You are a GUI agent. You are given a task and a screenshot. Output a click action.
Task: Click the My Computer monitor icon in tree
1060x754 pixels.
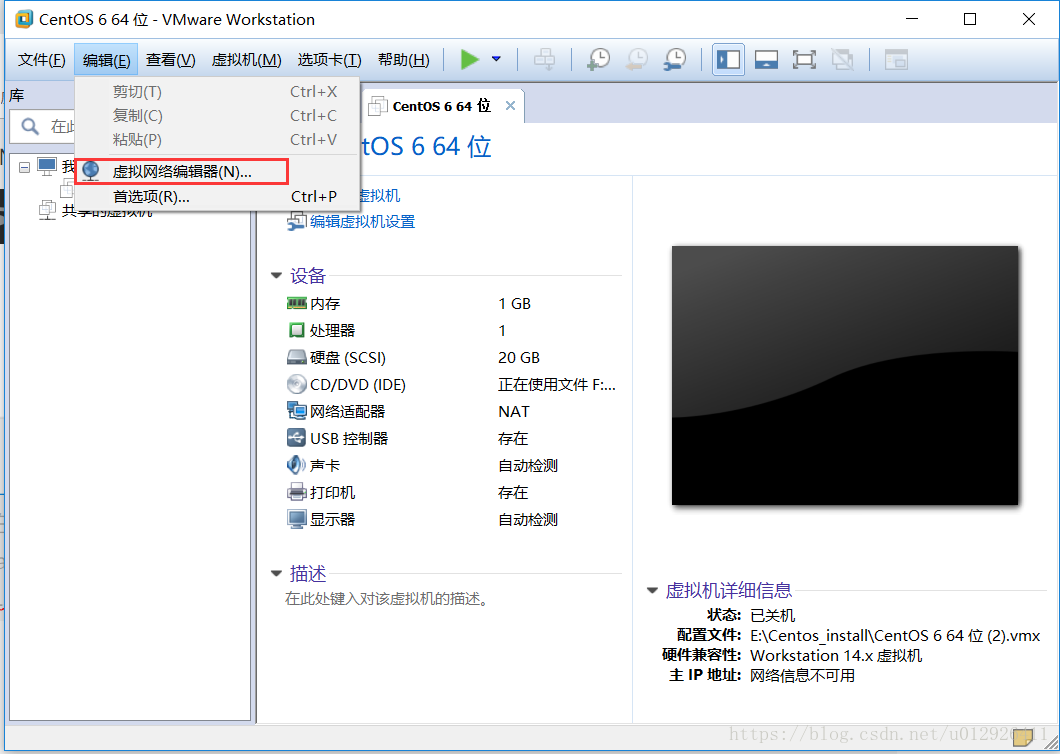47,166
